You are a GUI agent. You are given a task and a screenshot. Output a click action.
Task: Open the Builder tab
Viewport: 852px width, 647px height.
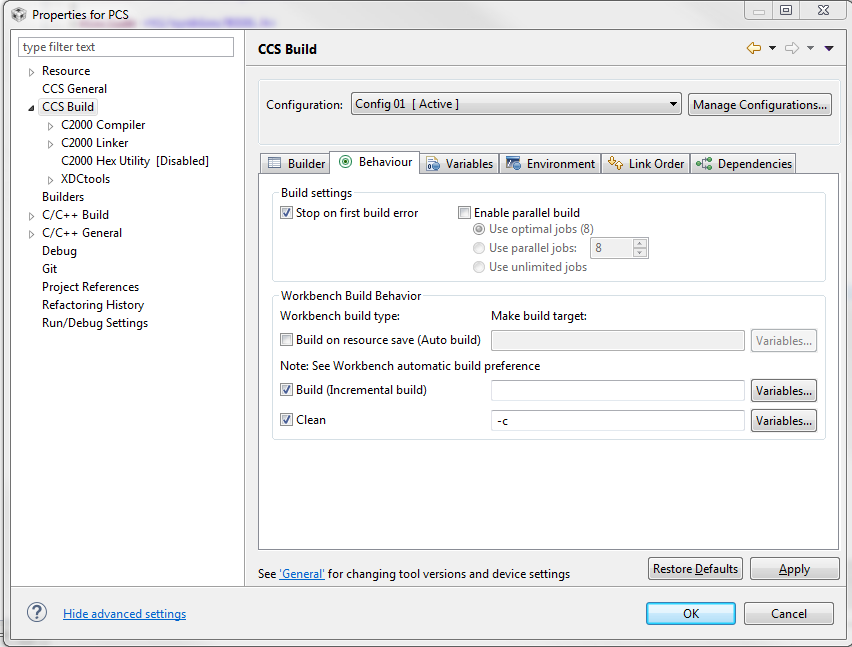(x=296, y=164)
